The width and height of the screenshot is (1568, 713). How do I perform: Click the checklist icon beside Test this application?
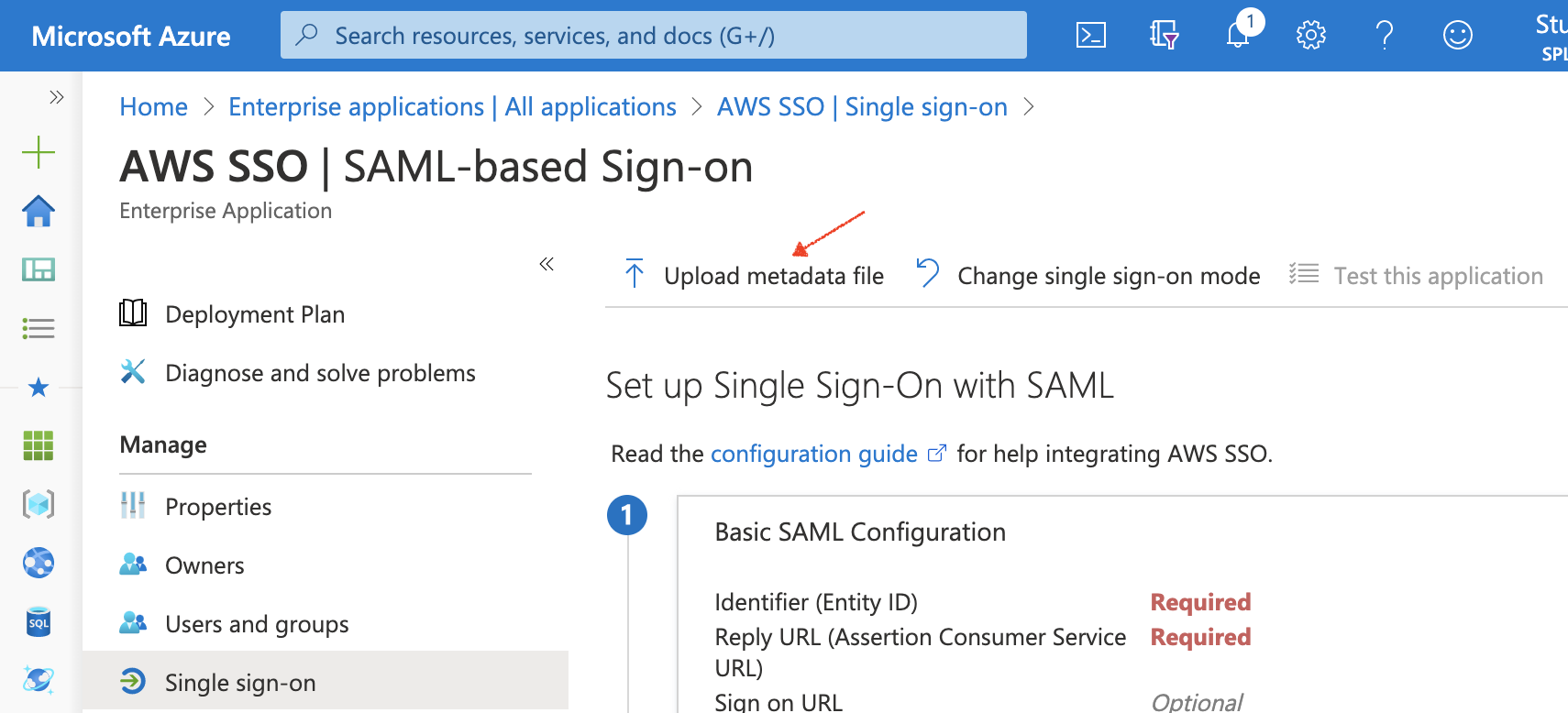1304,274
